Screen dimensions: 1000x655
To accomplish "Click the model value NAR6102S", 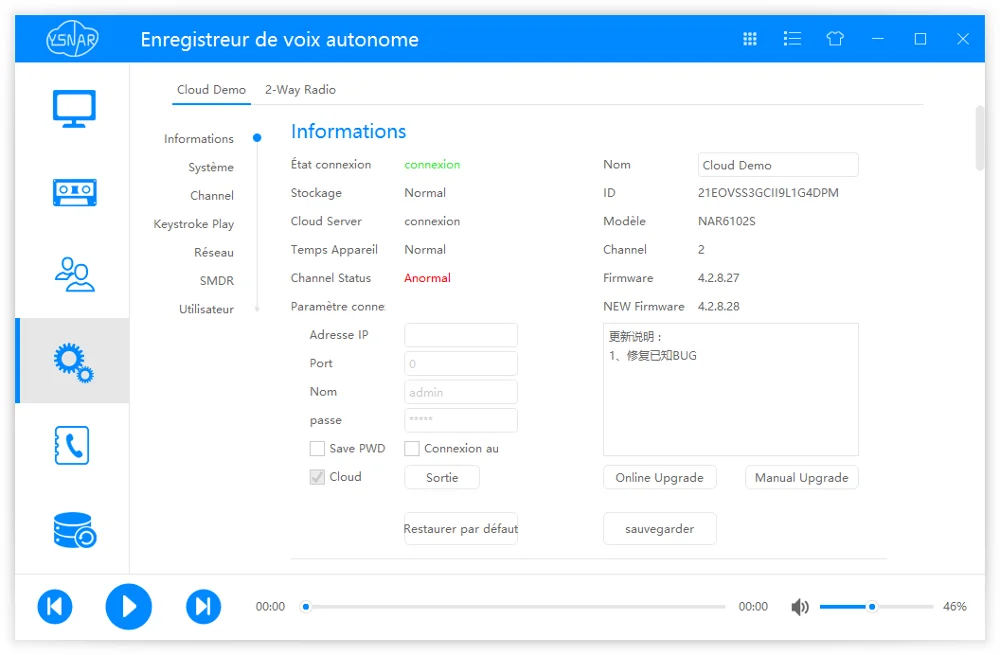I will 726,221.
